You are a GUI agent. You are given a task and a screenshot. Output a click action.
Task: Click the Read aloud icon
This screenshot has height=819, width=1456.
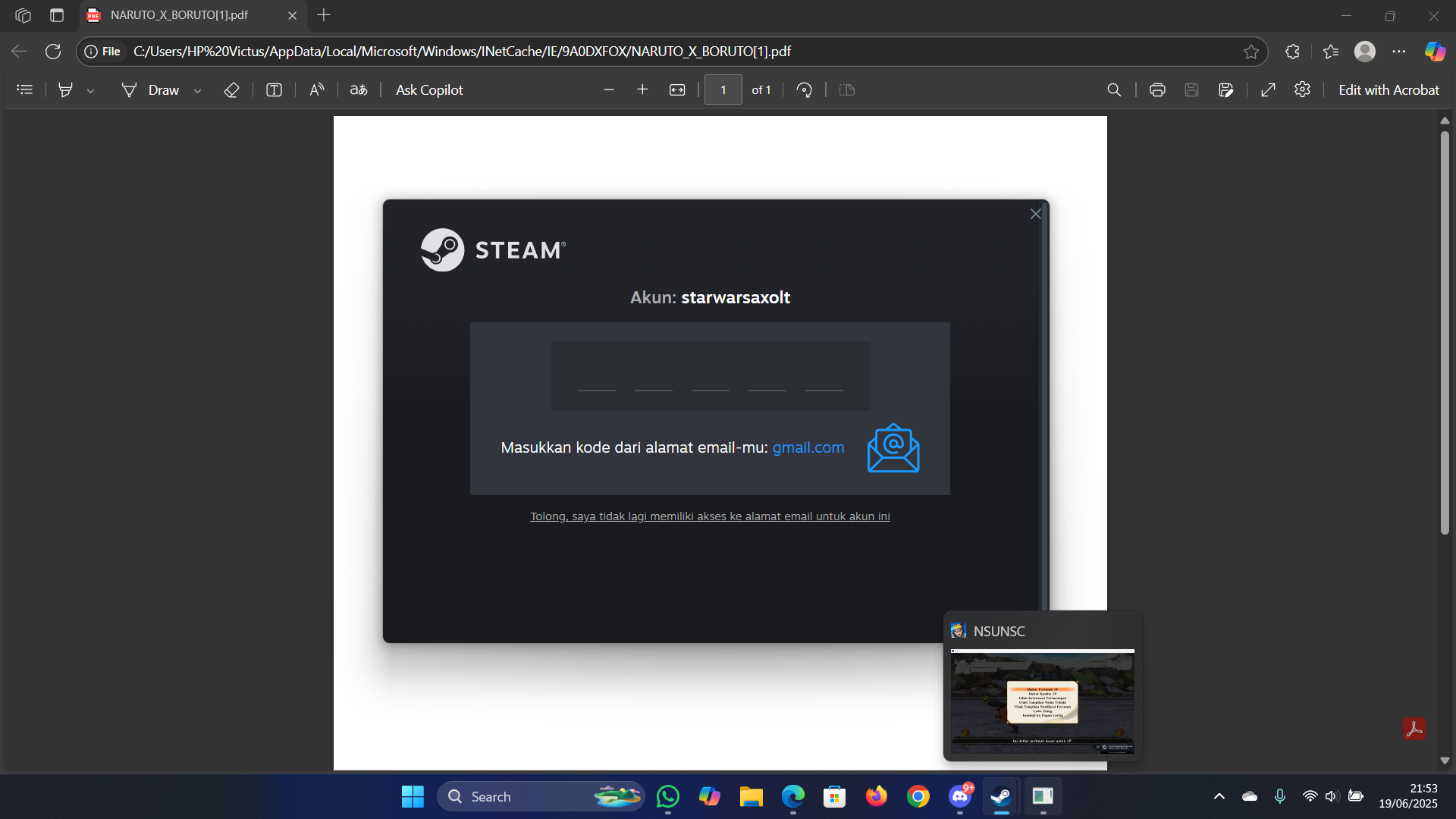point(317,89)
